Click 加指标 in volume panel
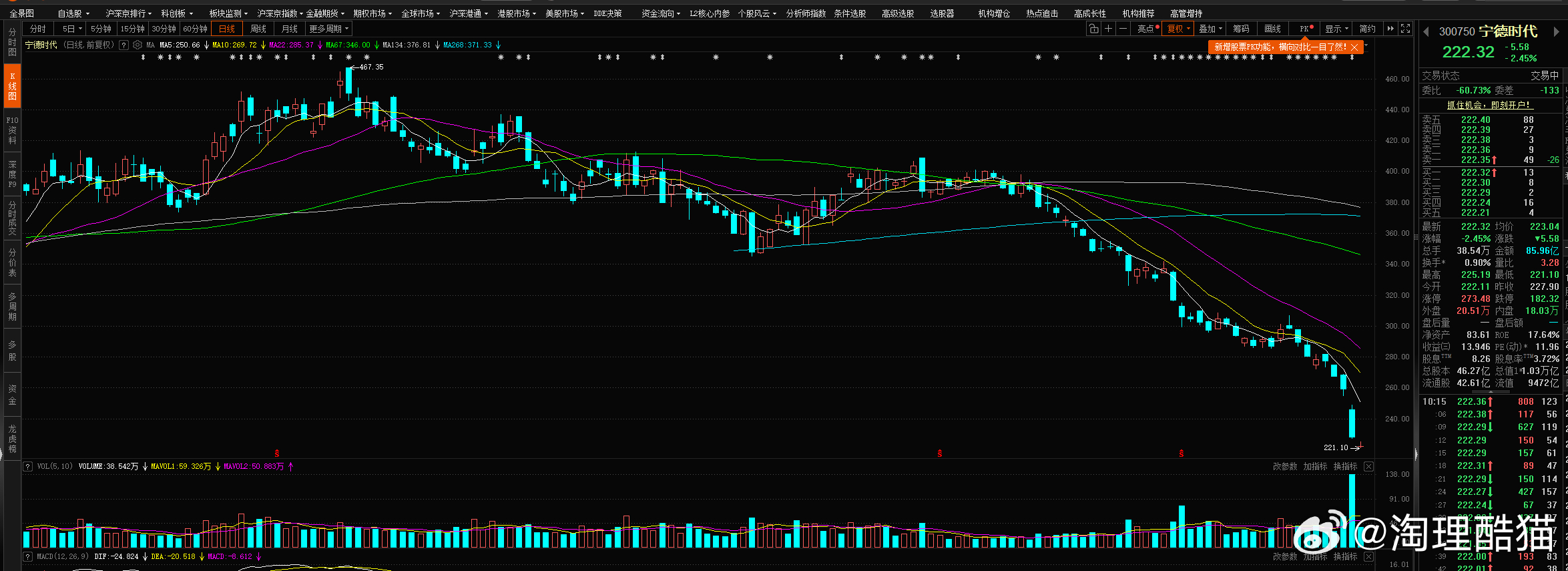Image resolution: width=1568 pixels, height=571 pixels. (1315, 466)
